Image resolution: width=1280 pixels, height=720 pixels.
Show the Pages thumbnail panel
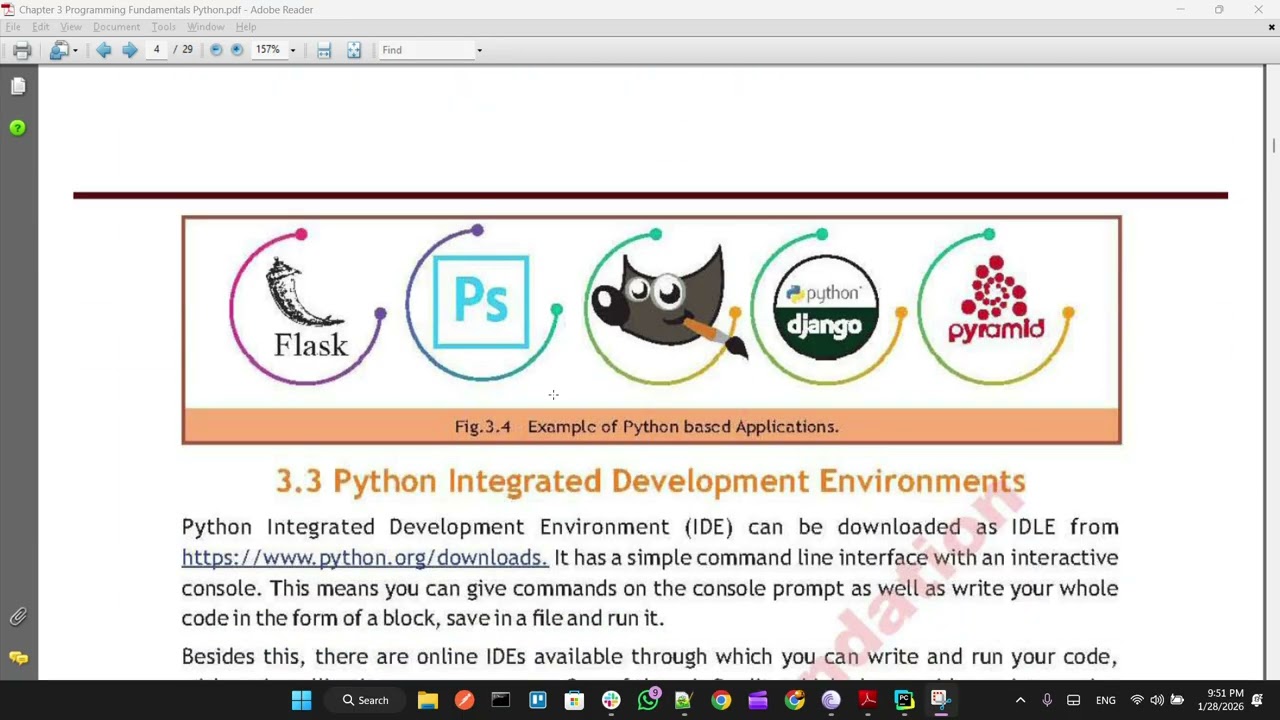coord(18,87)
